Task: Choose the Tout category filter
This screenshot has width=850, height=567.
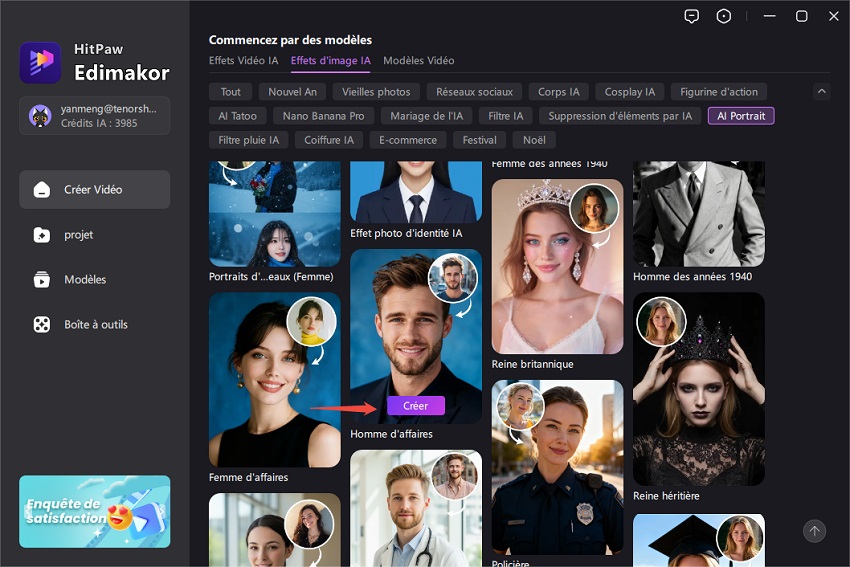Action: pyautogui.click(x=230, y=92)
